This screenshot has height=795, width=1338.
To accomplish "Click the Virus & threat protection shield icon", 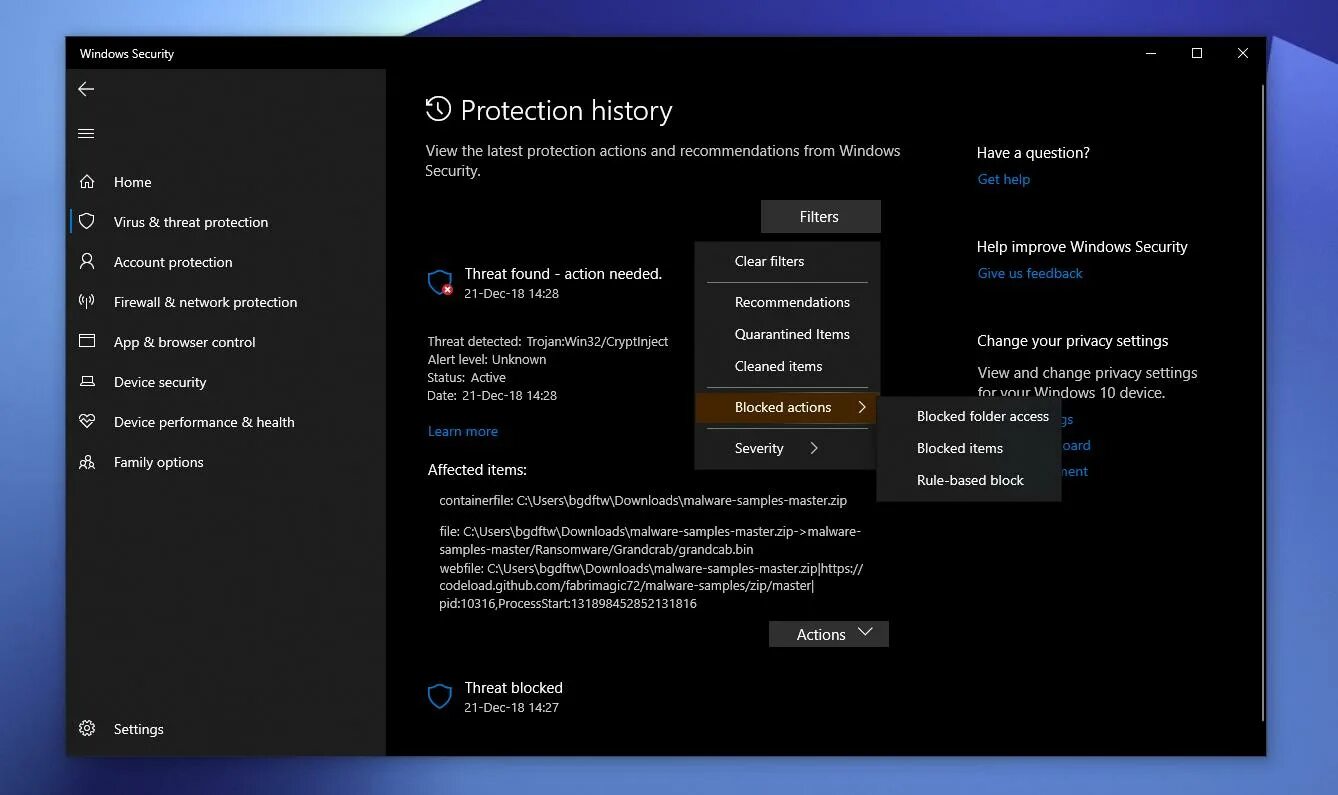I will click(x=87, y=222).
